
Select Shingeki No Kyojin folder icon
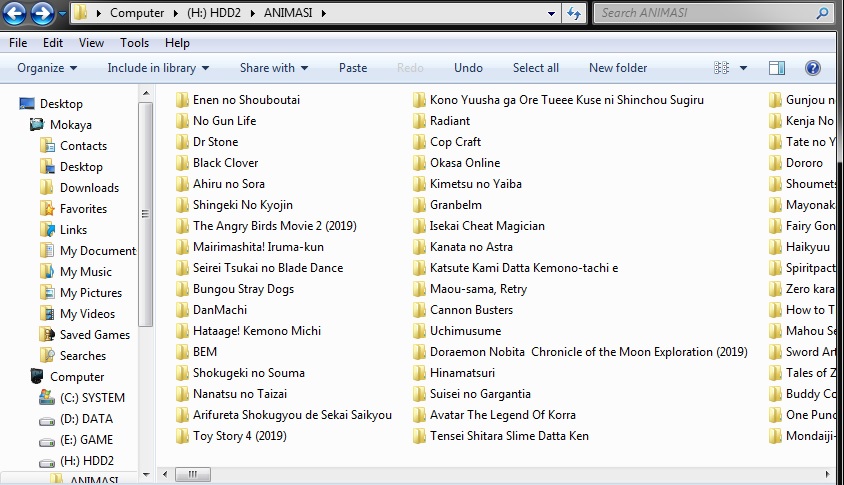[x=182, y=205]
